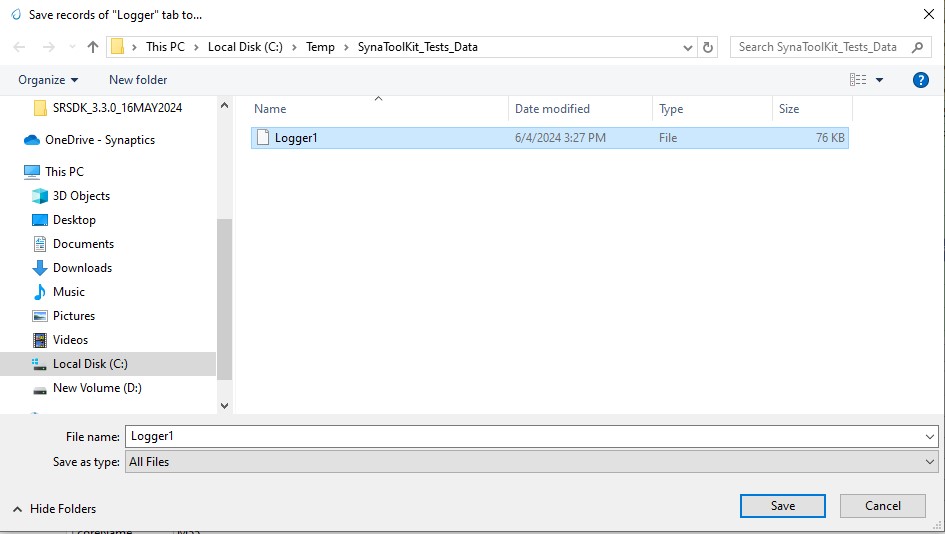The height and width of the screenshot is (534, 945).
Task: Open OneDrive - Synaptics in sidebar
Action: tap(99, 140)
